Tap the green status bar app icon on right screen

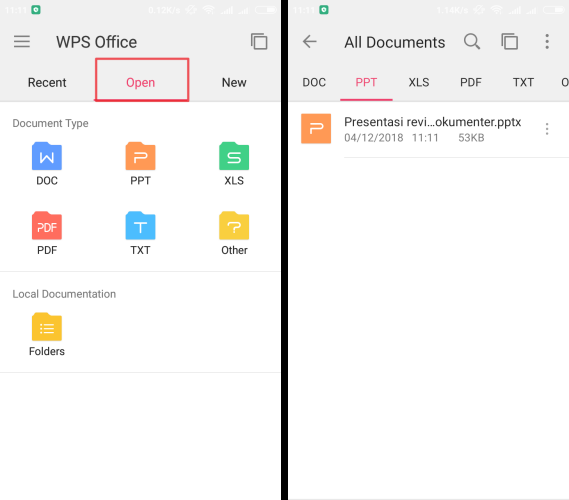tap(324, 10)
